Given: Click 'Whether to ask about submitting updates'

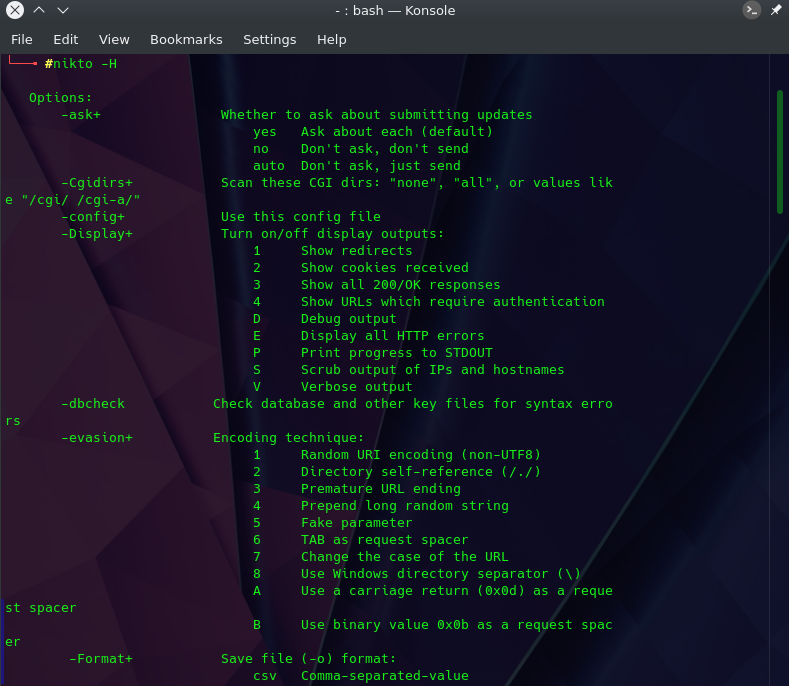Looking at the screenshot, I should coord(376,115).
